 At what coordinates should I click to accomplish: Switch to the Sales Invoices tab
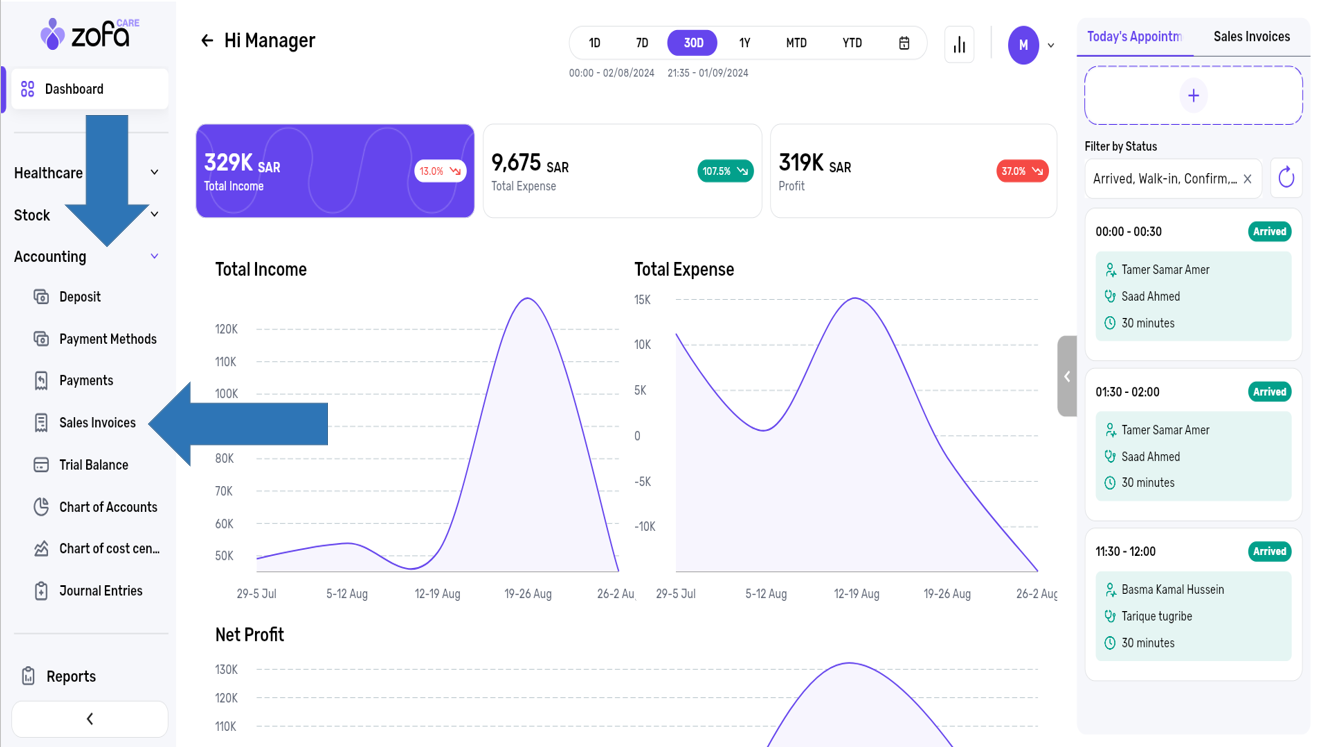point(1251,37)
